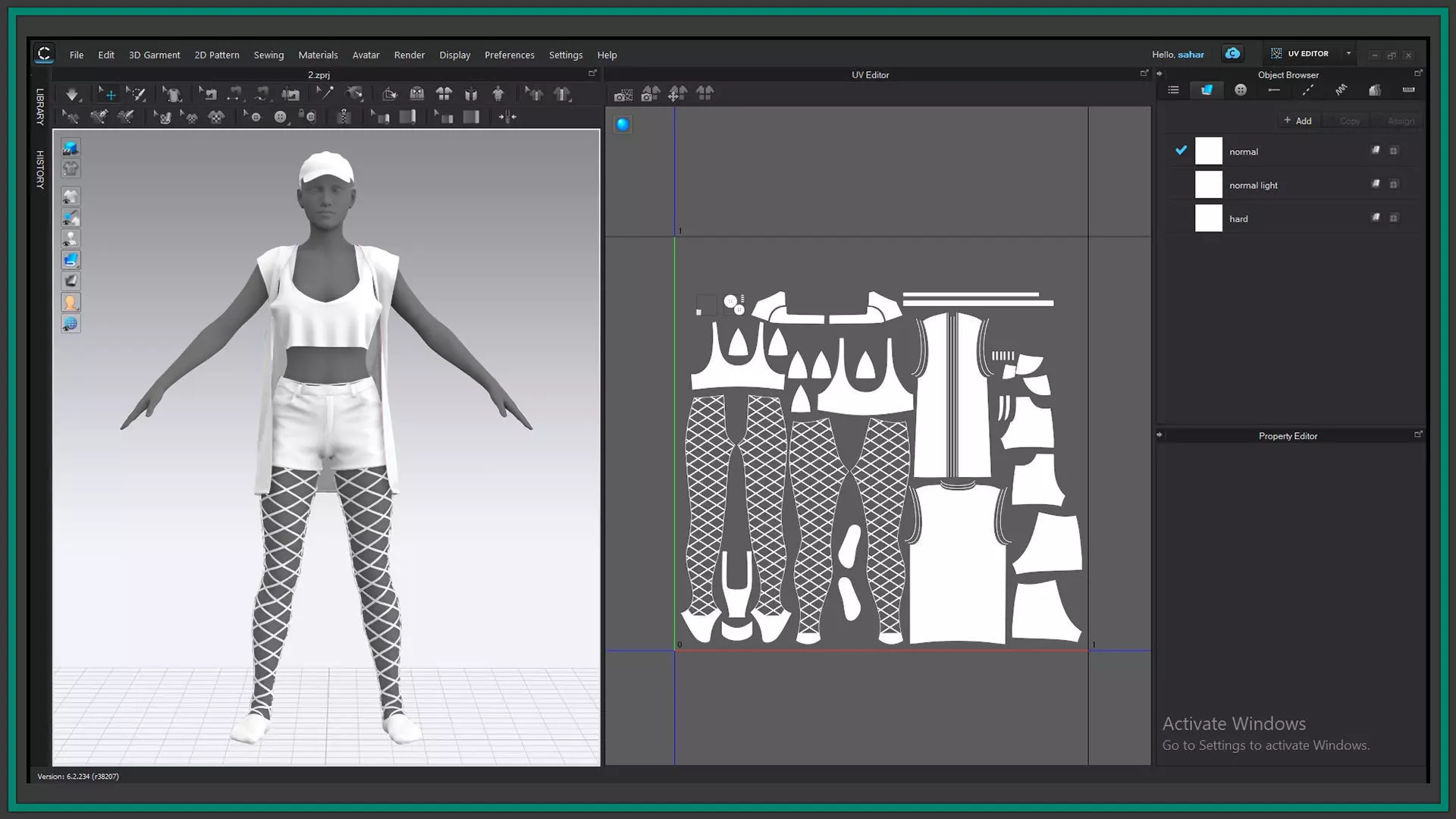Screen dimensions: 1456x819
Task: Click the white swatch of normal light fabric
Action: click(1209, 184)
